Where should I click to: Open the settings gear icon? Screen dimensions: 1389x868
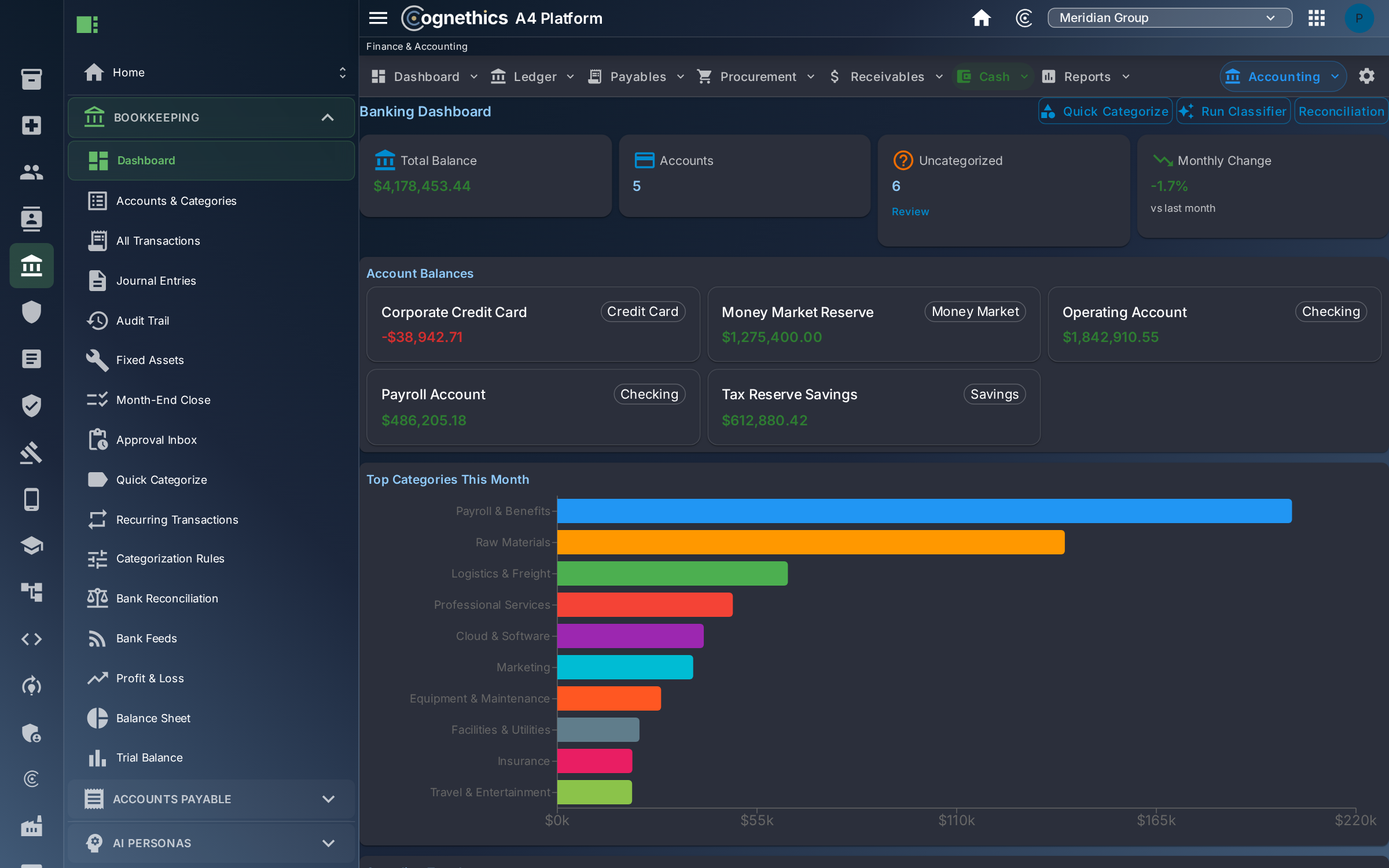coord(1366,76)
